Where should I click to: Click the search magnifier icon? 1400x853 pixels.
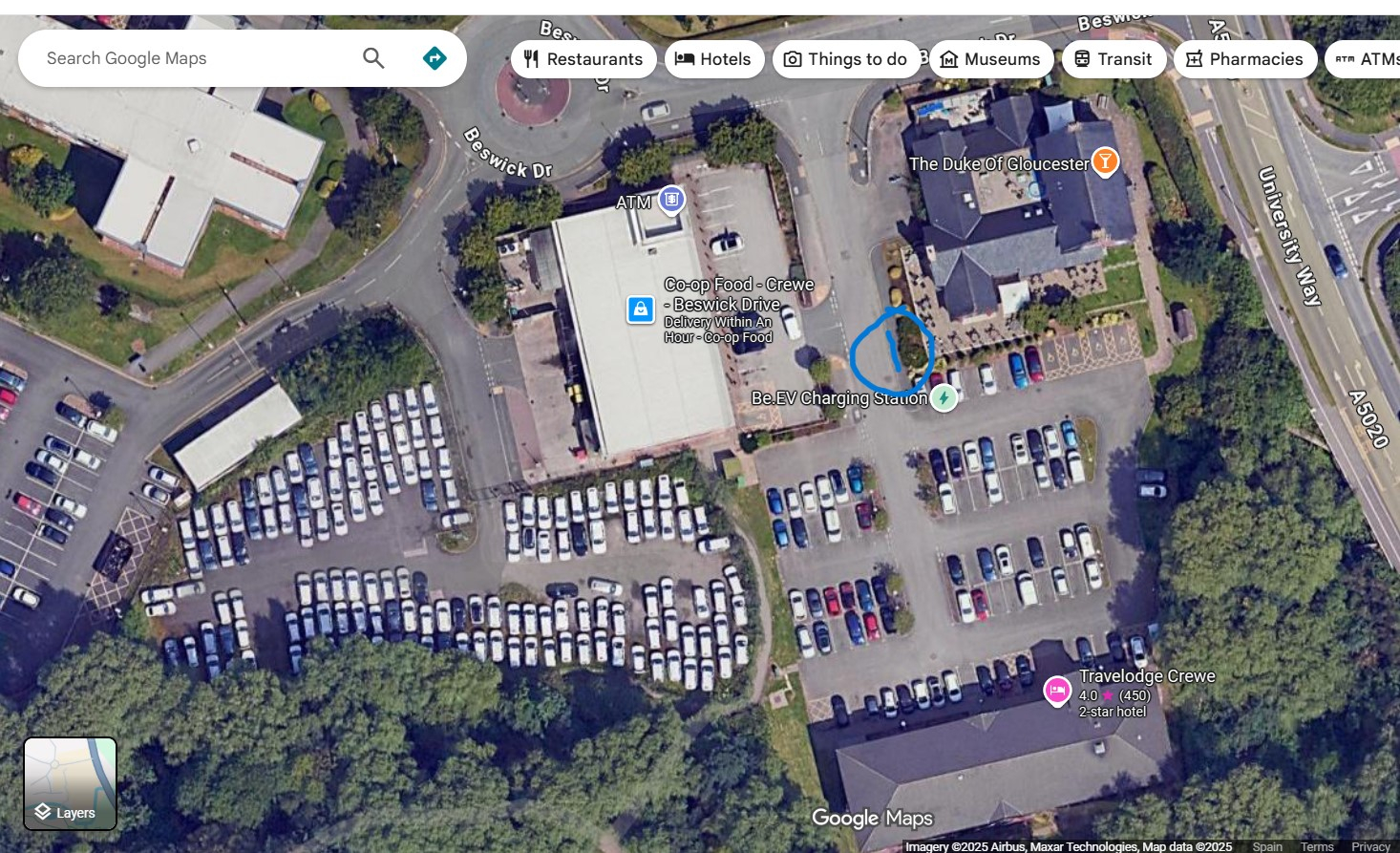(x=373, y=58)
